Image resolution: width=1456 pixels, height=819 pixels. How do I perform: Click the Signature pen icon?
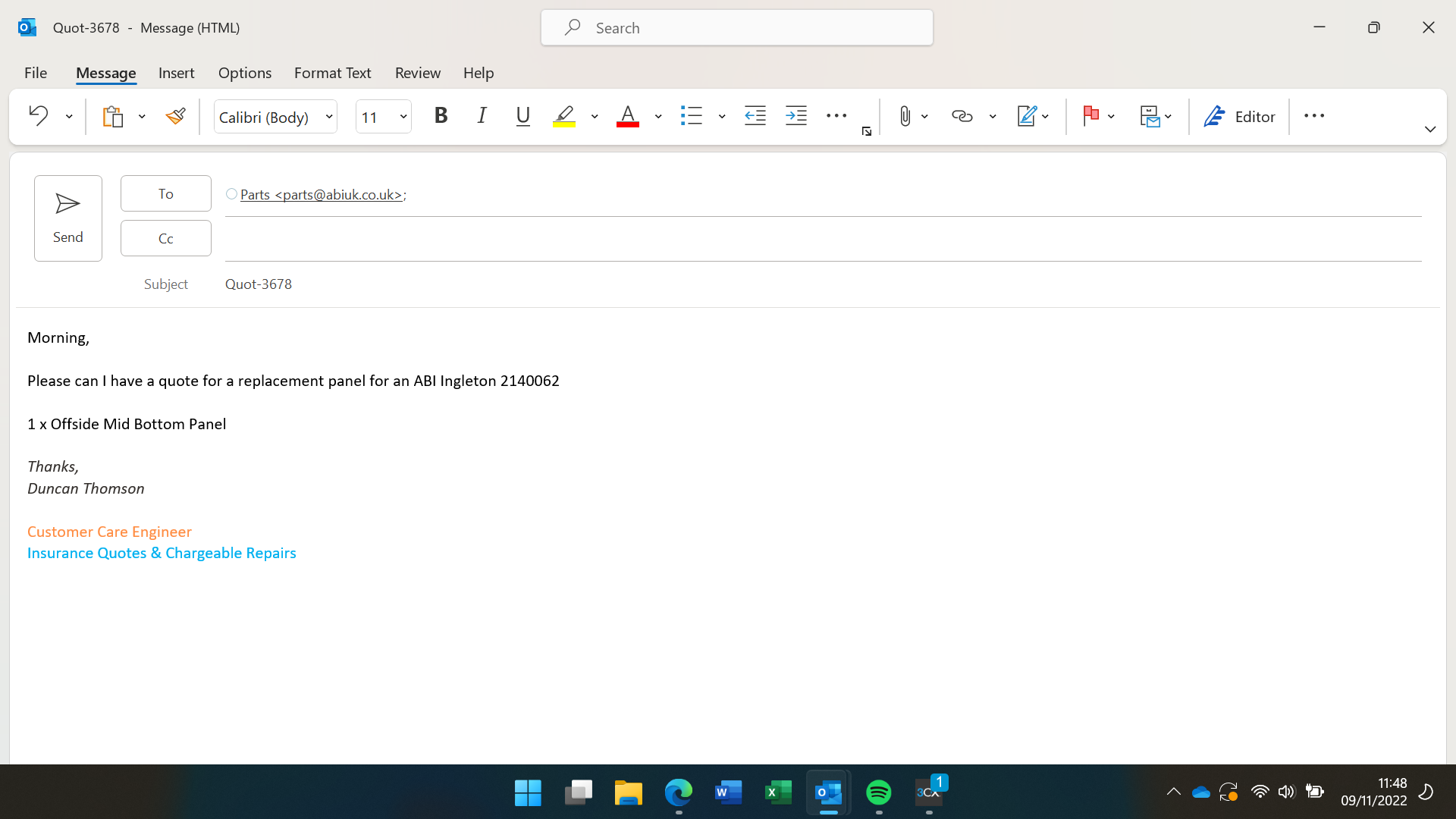pyautogui.click(x=1026, y=116)
